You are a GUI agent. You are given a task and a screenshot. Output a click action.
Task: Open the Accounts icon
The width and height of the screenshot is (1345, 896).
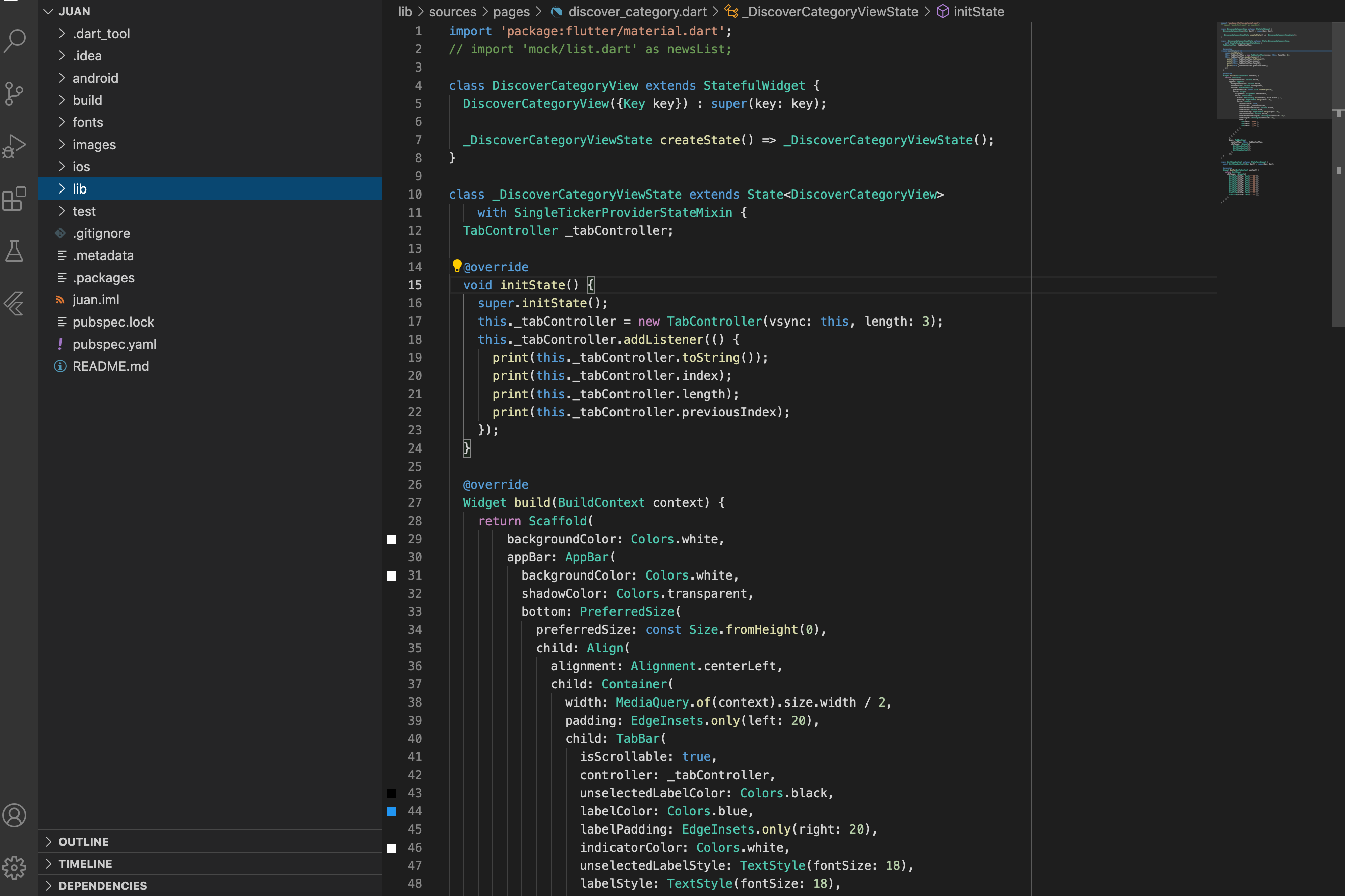tap(15, 815)
